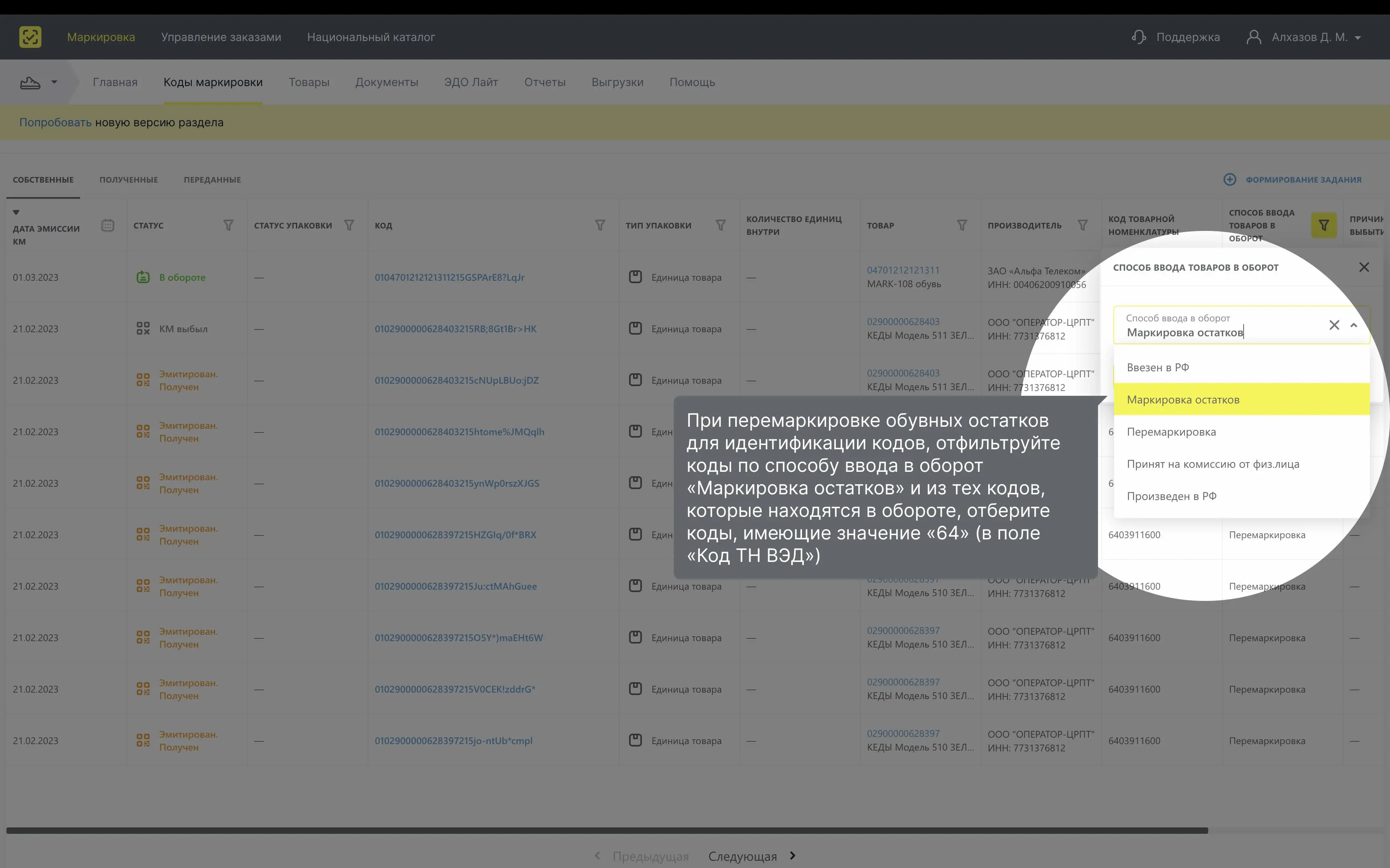
Task: Click package icon in Ju:ctMAhGuee row
Action: click(x=635, y=586)
